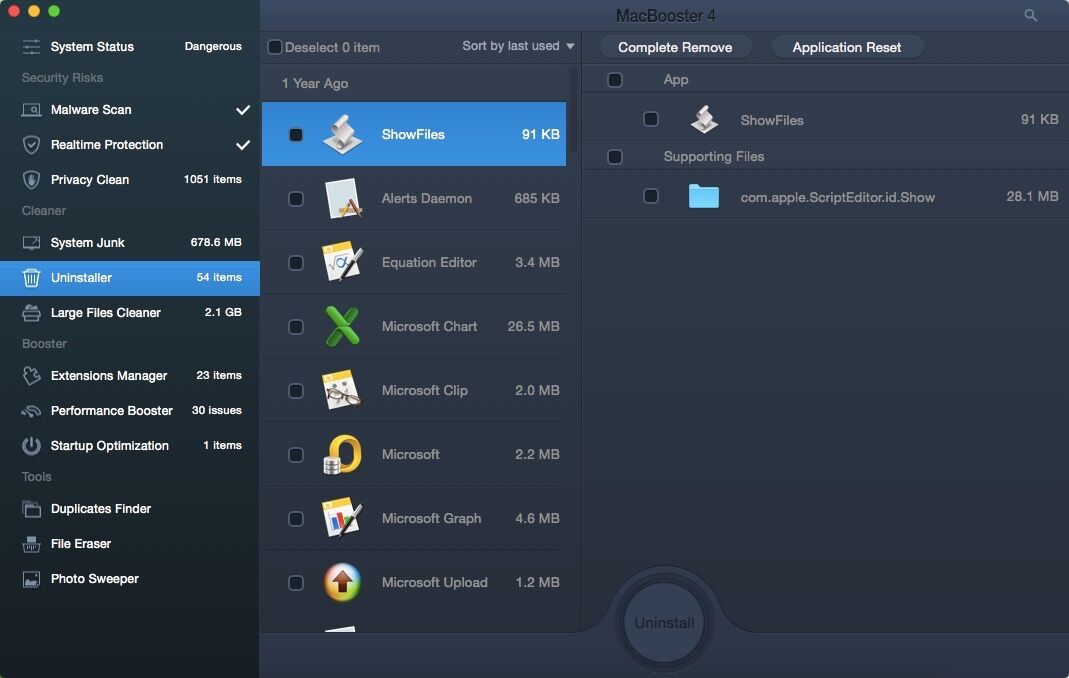
Task: Click the 28.1 MB size value
Action: tap(1032, 196)
